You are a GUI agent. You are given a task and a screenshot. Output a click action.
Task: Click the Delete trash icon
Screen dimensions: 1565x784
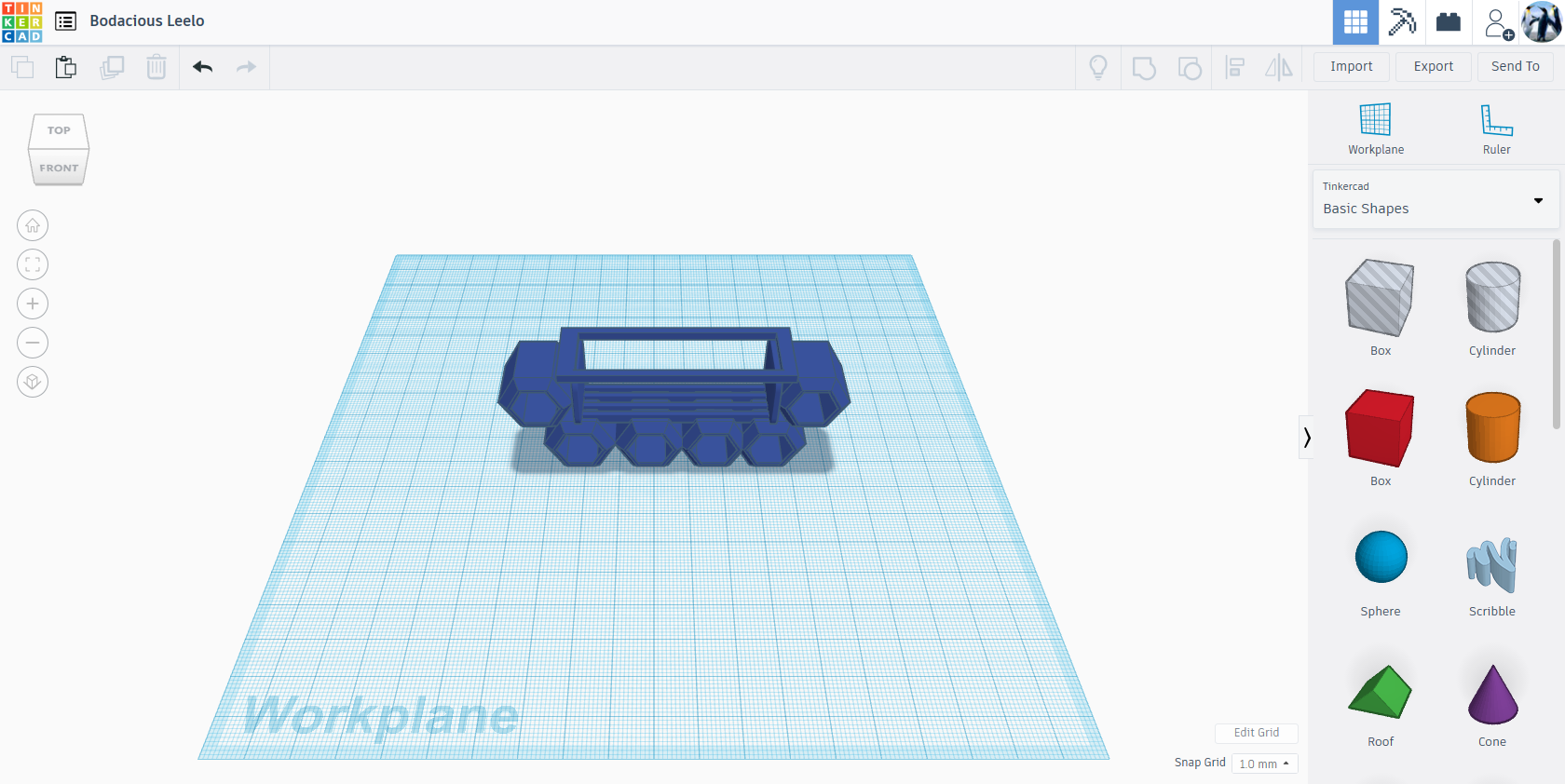pos(156,67)
